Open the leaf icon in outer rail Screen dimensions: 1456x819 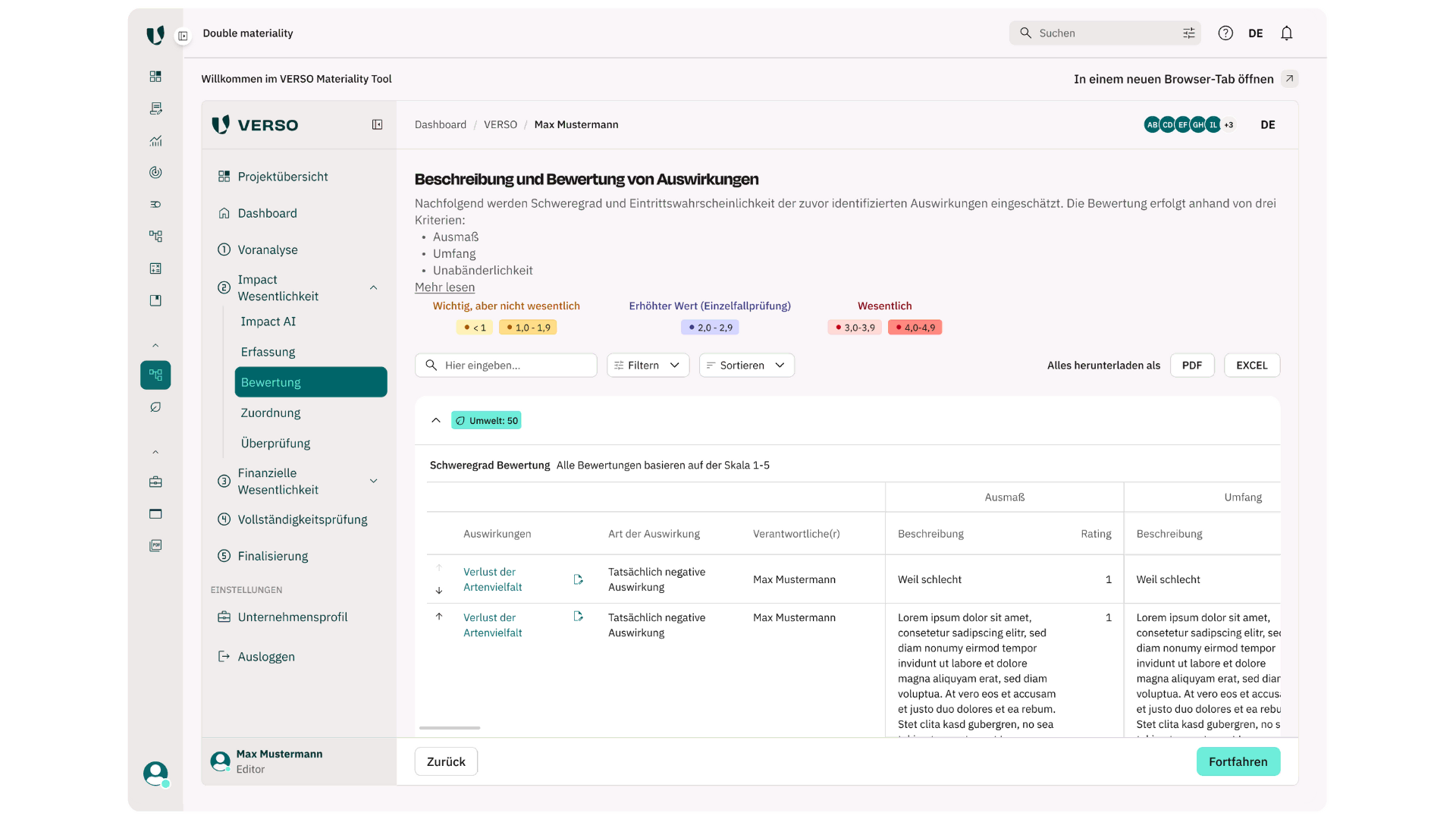(155, 407)
